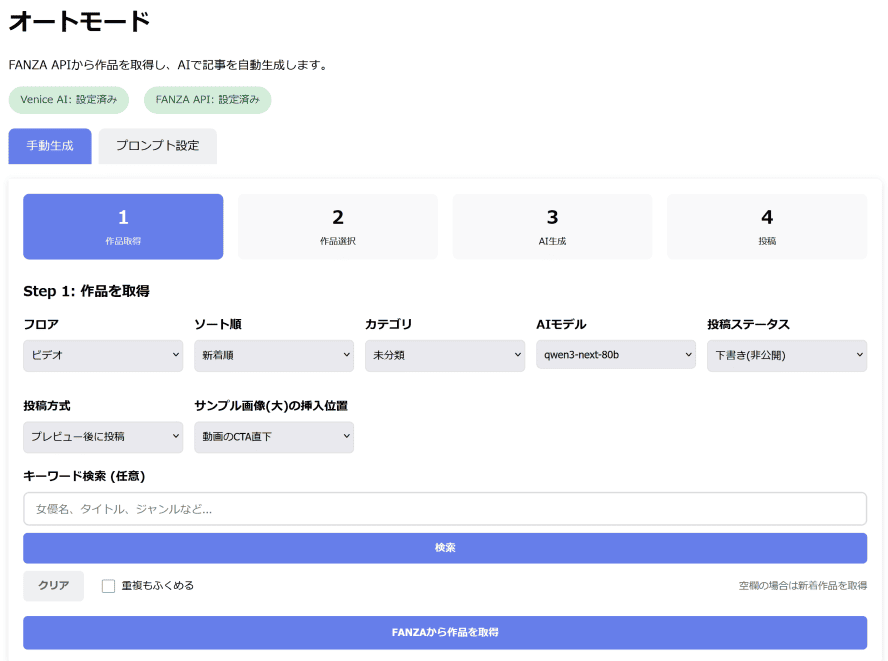
Task: Open the 投稿方式 dropdown
Action: [102, 437]
